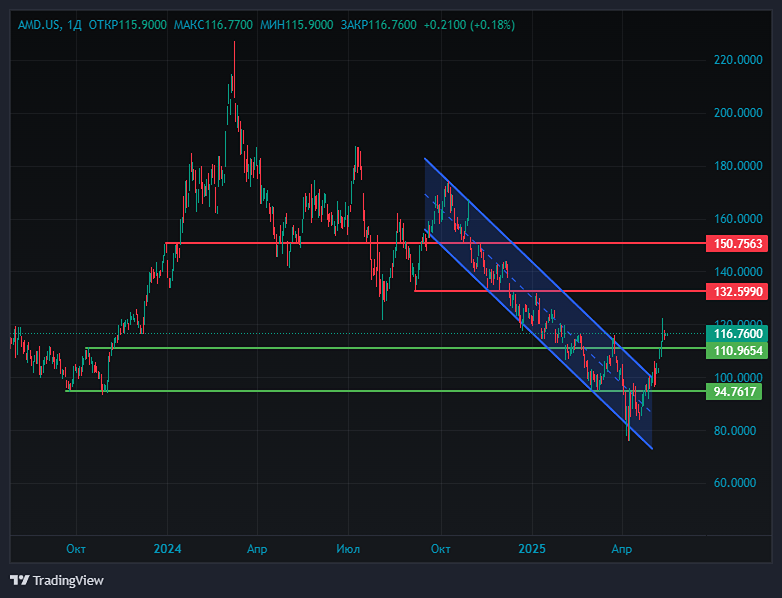Viewport: 782px width, 598px height.
Task: Click the current price label 116.7600
Action: [x=737, y=333]
